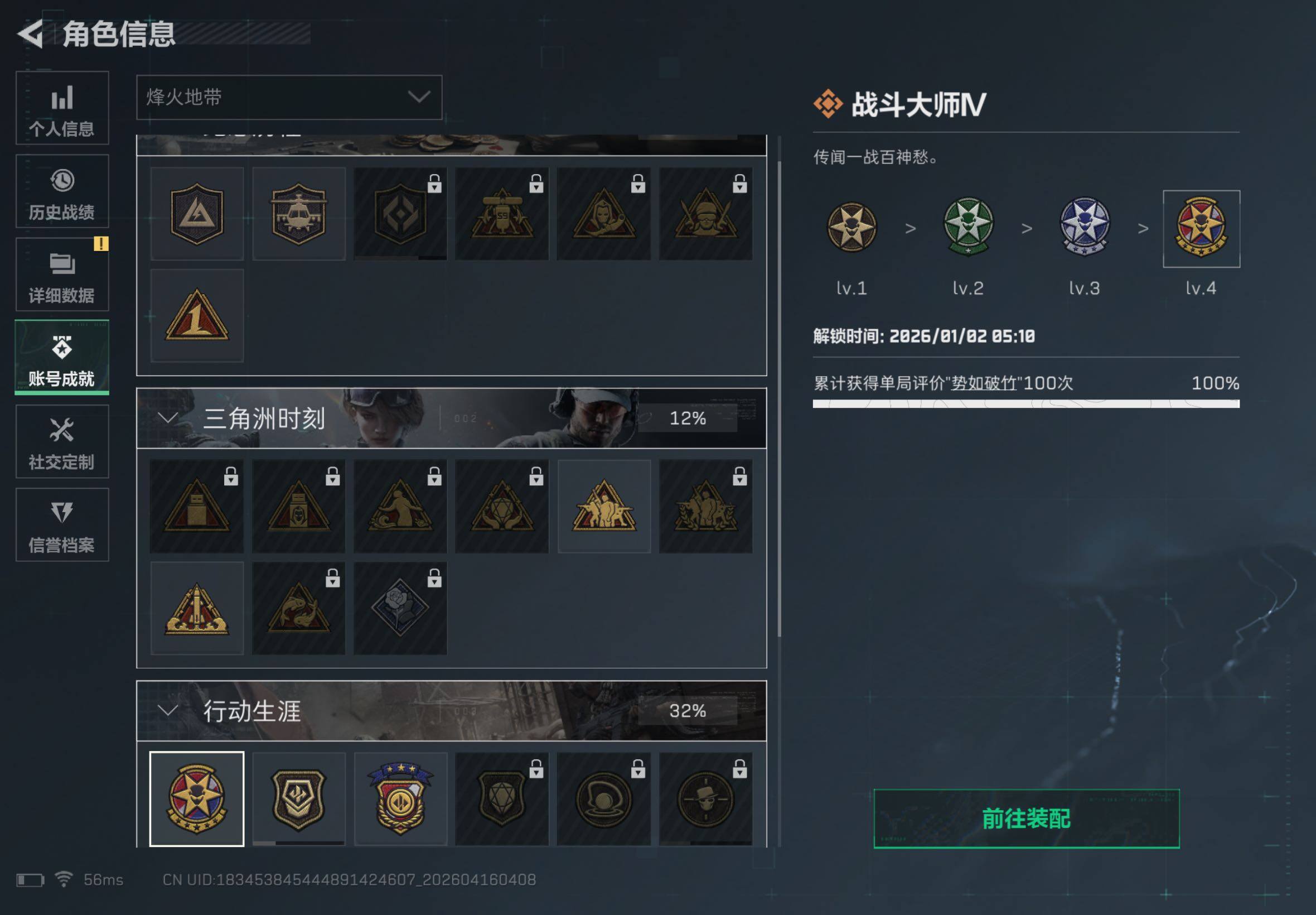Click the back arrow beside 角色信息
This screenshot has height=915, width=1316.
[31, 33]
